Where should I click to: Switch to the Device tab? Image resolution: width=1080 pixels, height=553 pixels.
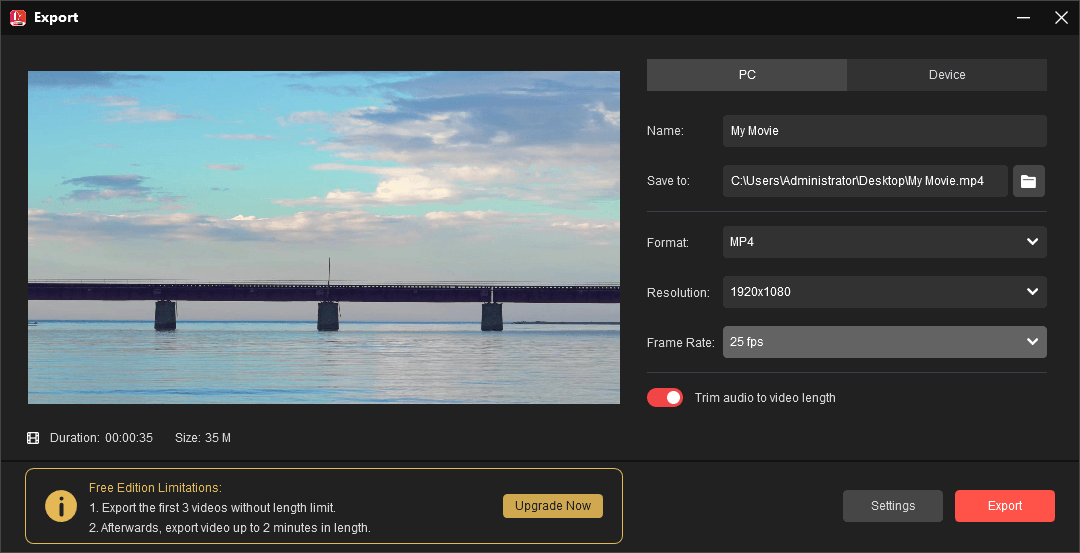tap(947, 74)
